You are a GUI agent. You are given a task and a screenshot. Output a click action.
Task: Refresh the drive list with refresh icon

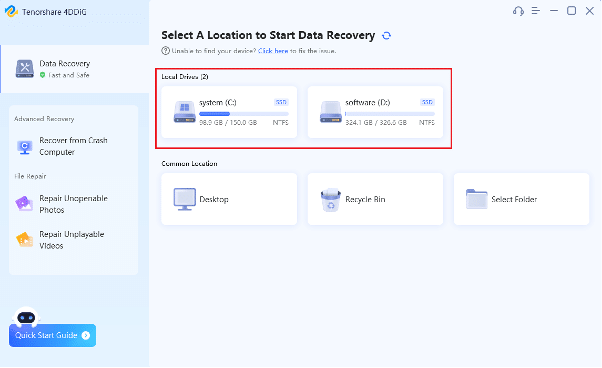[387, 36]
